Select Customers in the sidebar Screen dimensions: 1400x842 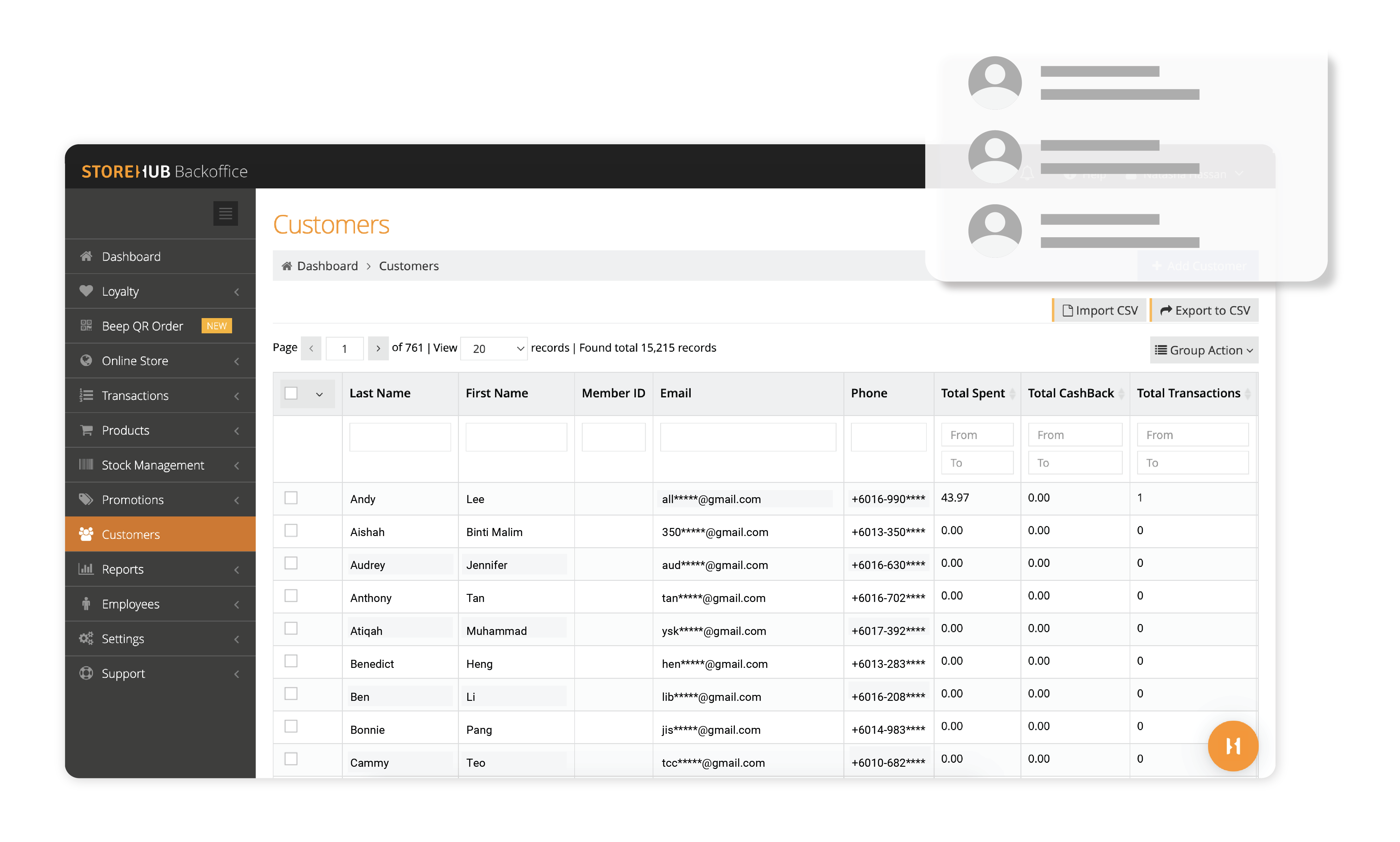(x=160, y=534)
